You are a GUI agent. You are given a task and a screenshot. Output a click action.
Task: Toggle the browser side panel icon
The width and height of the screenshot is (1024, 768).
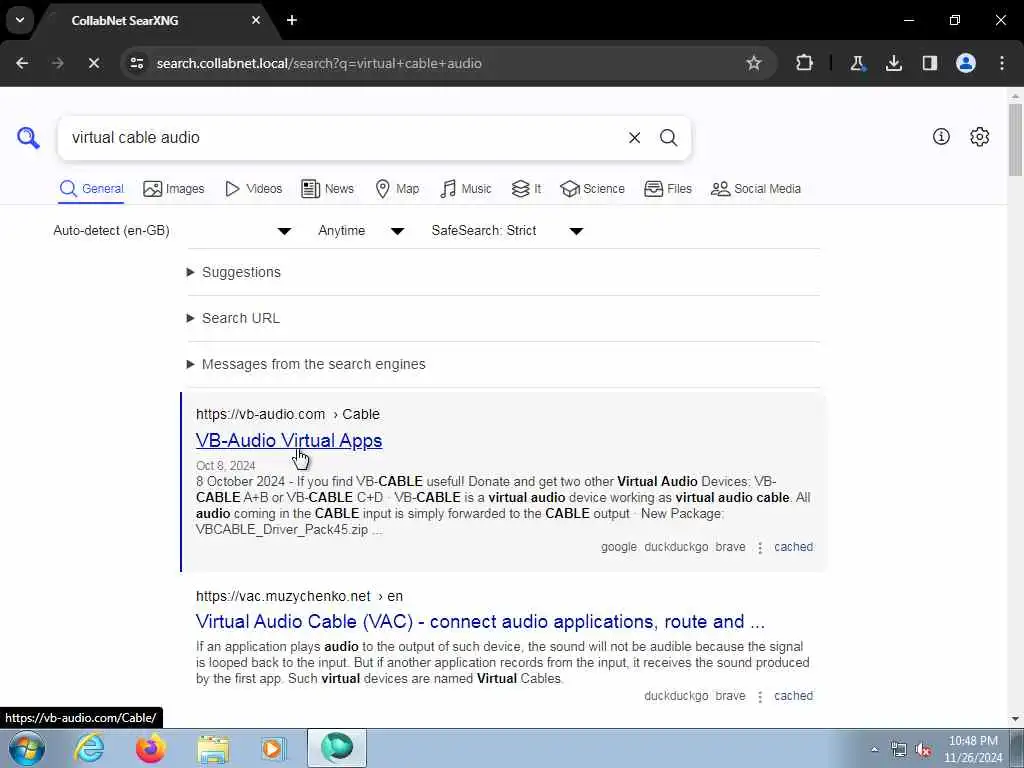tap(930, 63)
